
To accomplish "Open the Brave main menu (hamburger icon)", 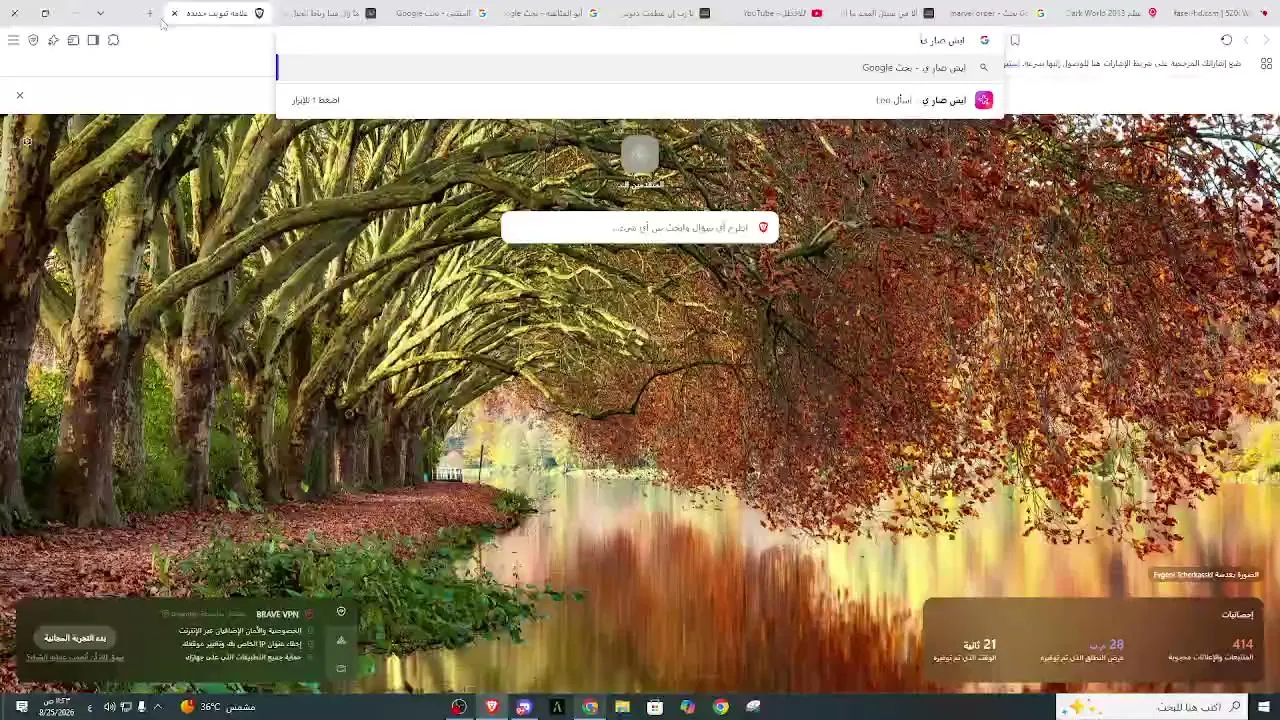I will click(x=13, y=40).
